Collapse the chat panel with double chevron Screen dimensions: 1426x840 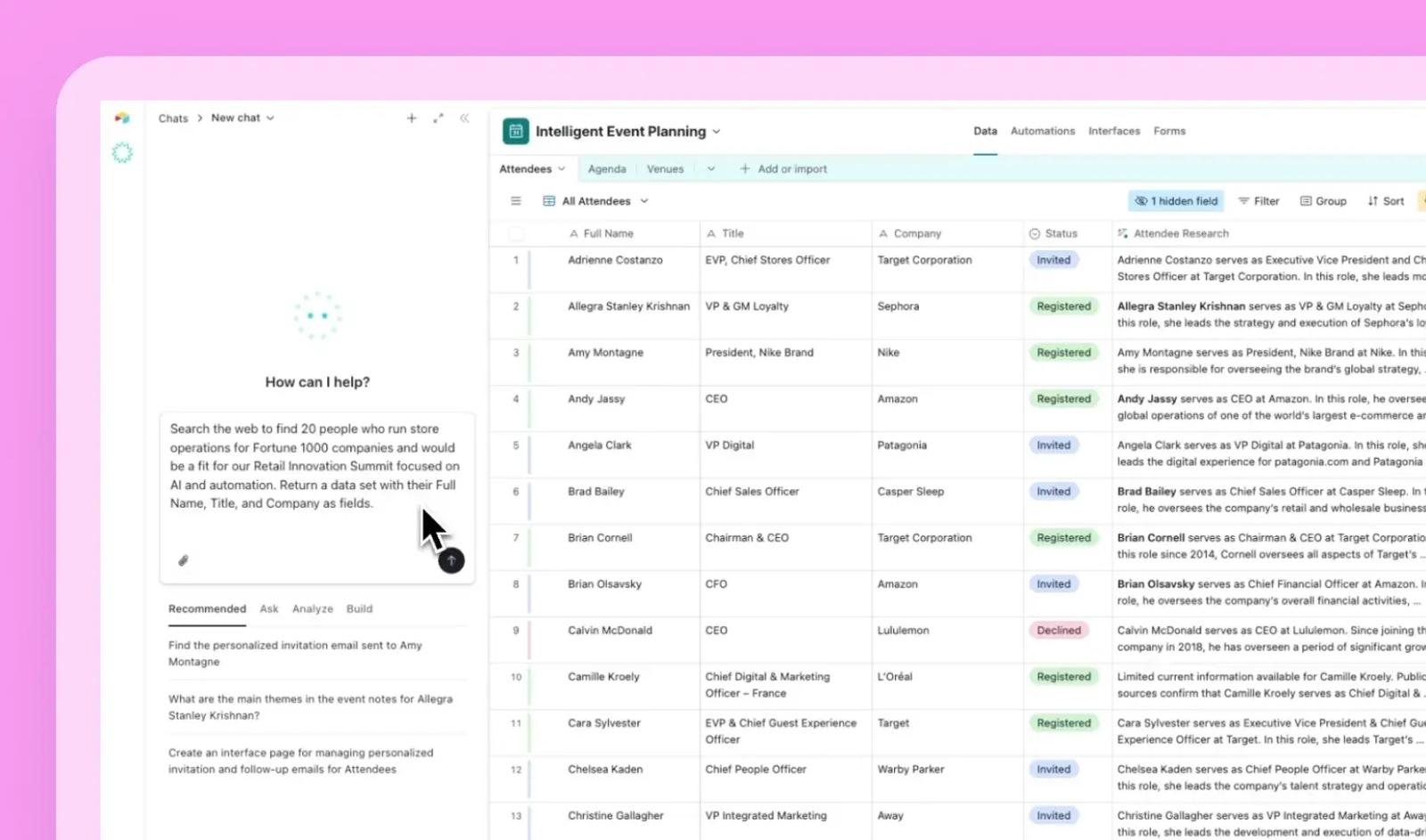(464, 118)
